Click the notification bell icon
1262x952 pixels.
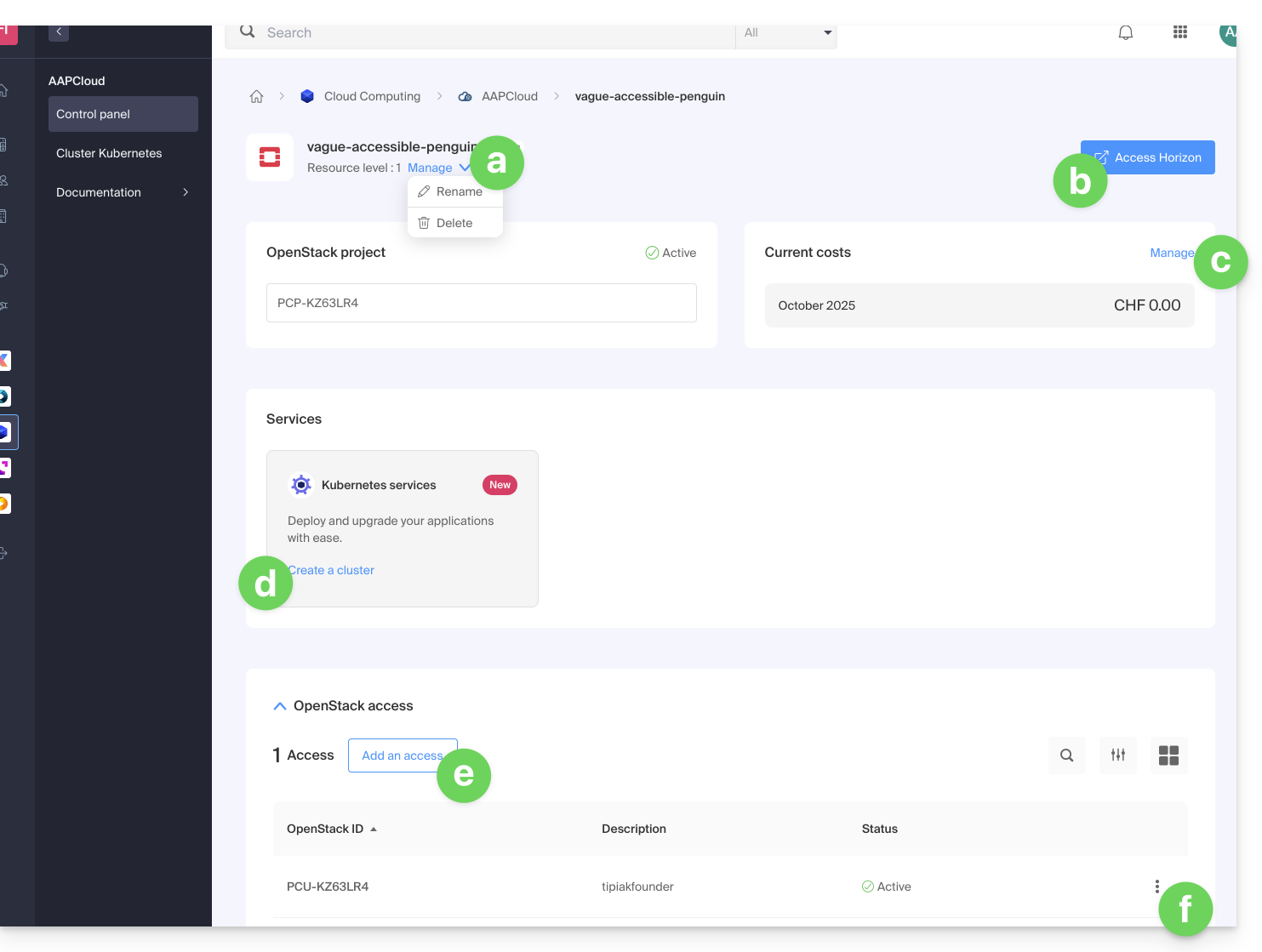[1125, 33]
